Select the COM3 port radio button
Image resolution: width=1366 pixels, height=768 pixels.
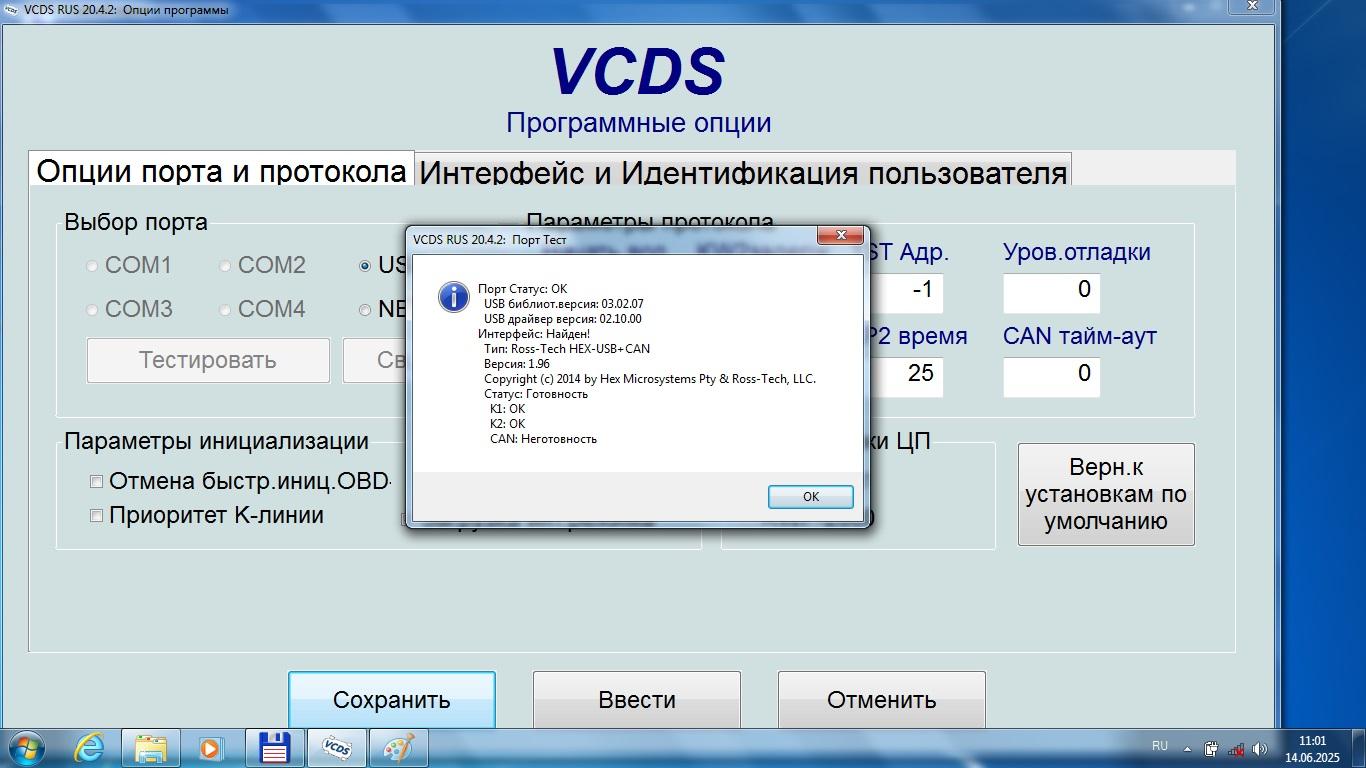(93, 310)
